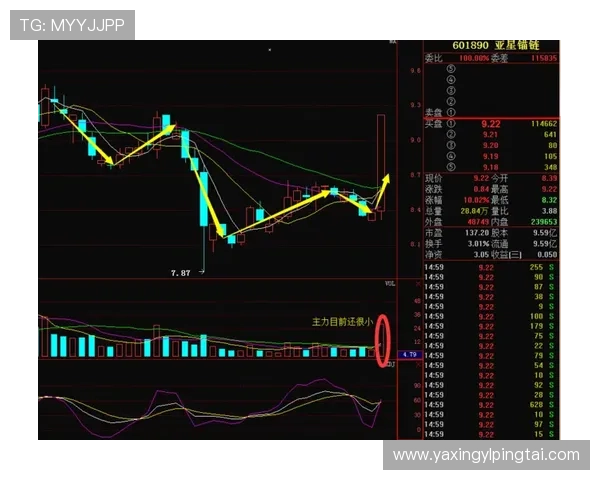
Task: Click the 9.22 bid price at buy level 1
Action: coord(490,123)
